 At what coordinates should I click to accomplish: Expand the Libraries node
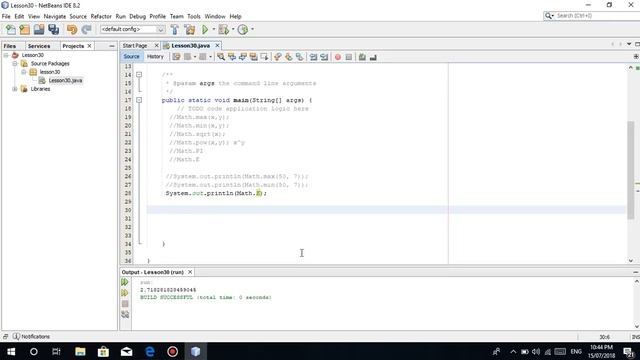click(15, 89)
